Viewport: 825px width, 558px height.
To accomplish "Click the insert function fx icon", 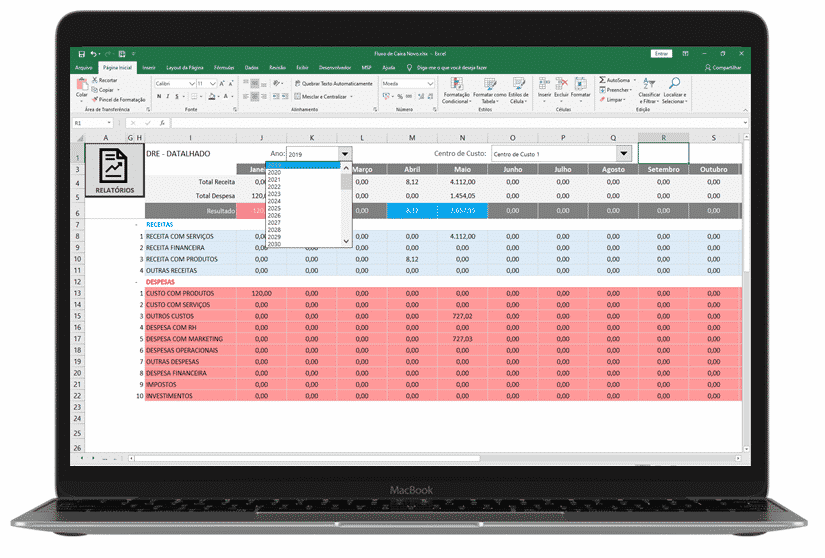I will coord(162,123).
